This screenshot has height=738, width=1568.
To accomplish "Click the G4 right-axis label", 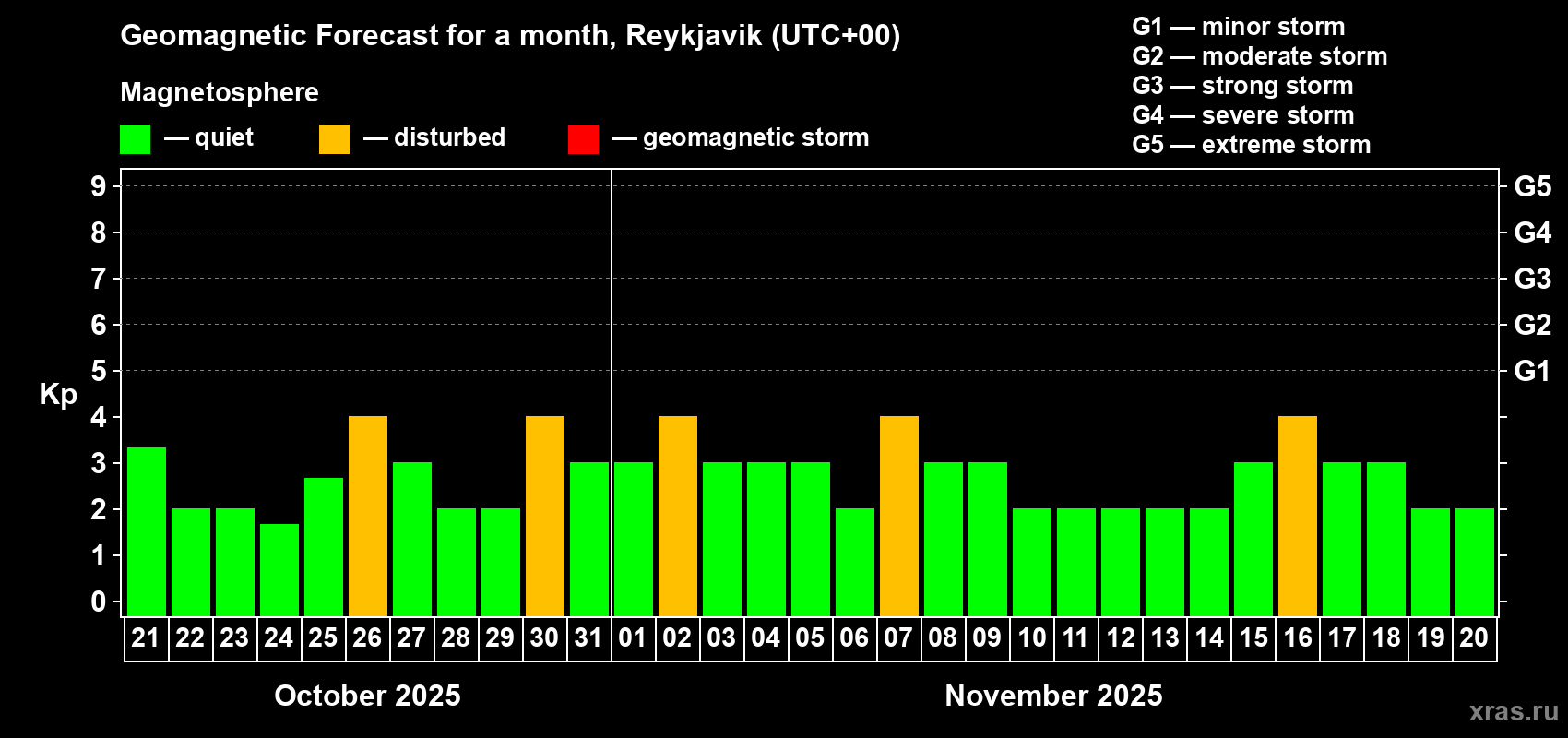I will point(1533,232).
